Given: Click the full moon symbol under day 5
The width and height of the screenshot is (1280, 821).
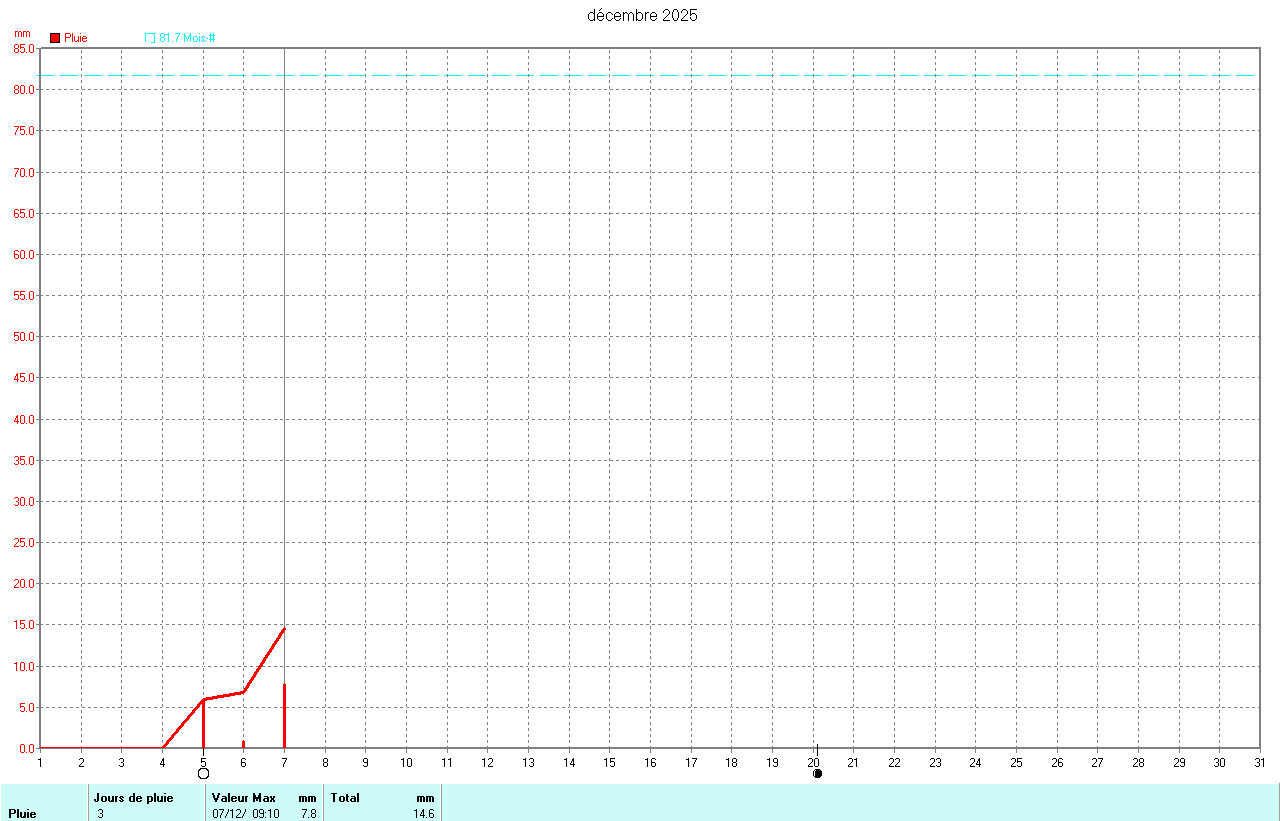Looking at the screenshot, I should pyautogui.click(x=204, y=773).
